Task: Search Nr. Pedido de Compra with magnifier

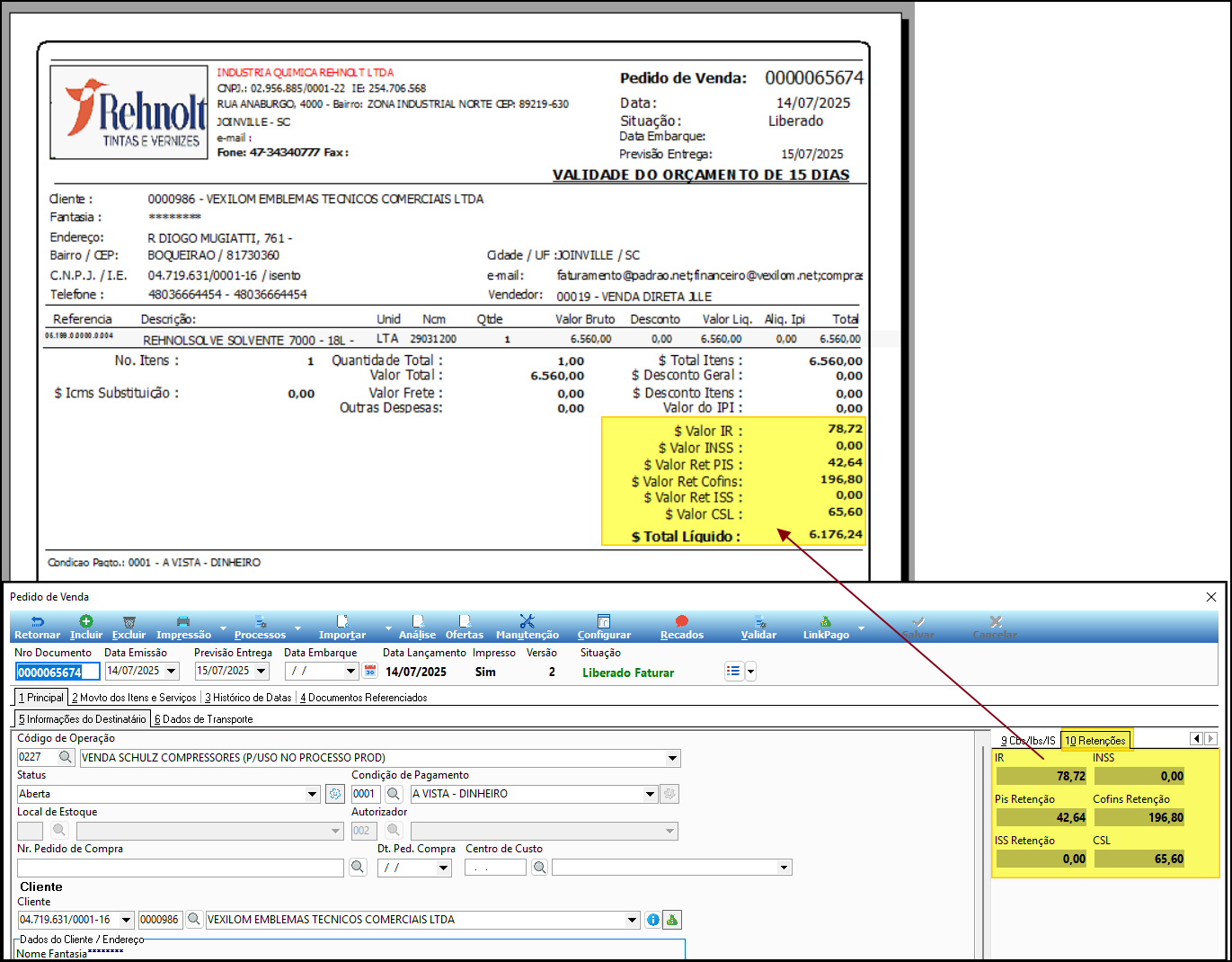Action: [358, 868]
